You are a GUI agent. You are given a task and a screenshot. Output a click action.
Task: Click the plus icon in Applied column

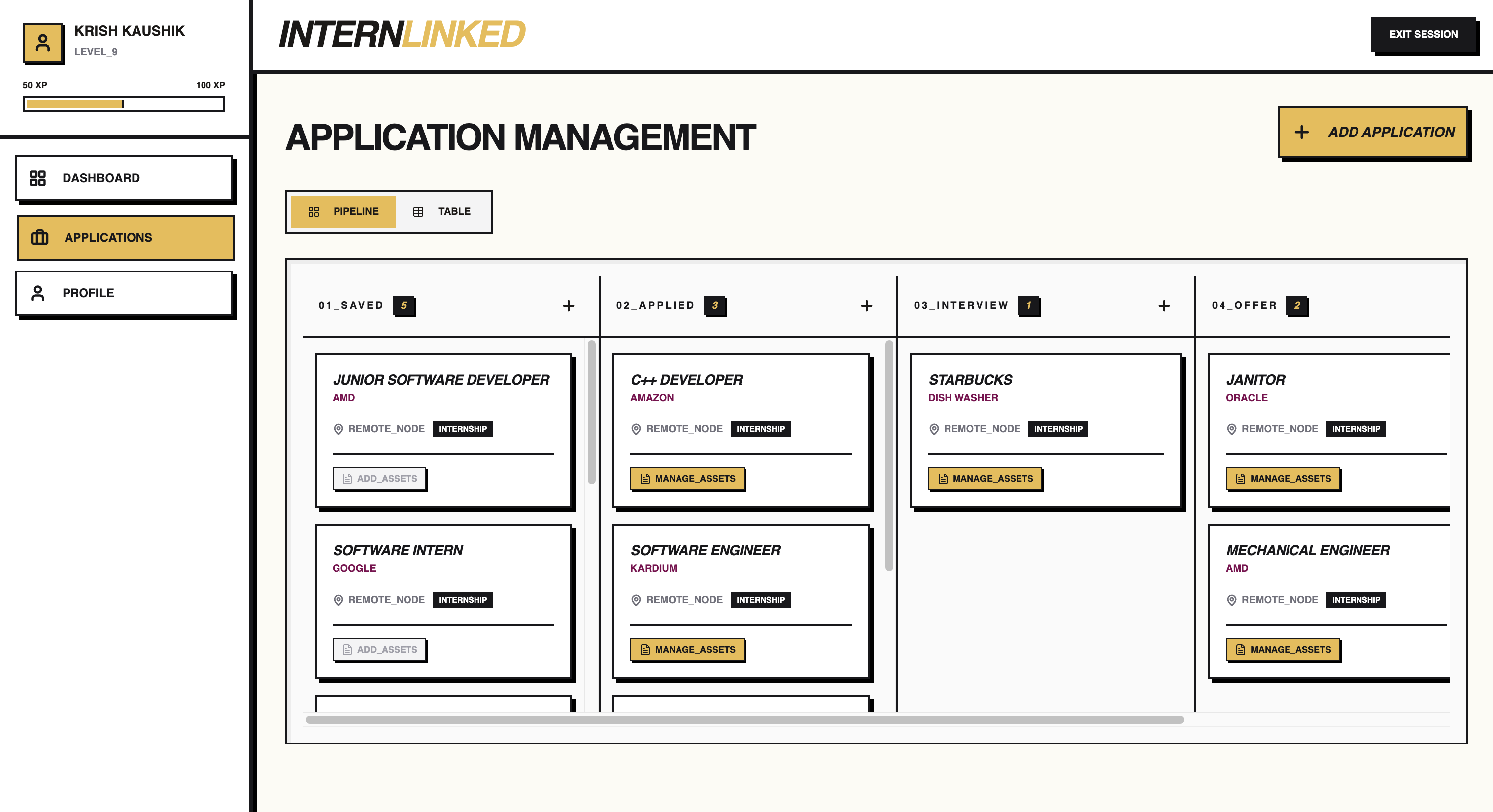(866, 305)
